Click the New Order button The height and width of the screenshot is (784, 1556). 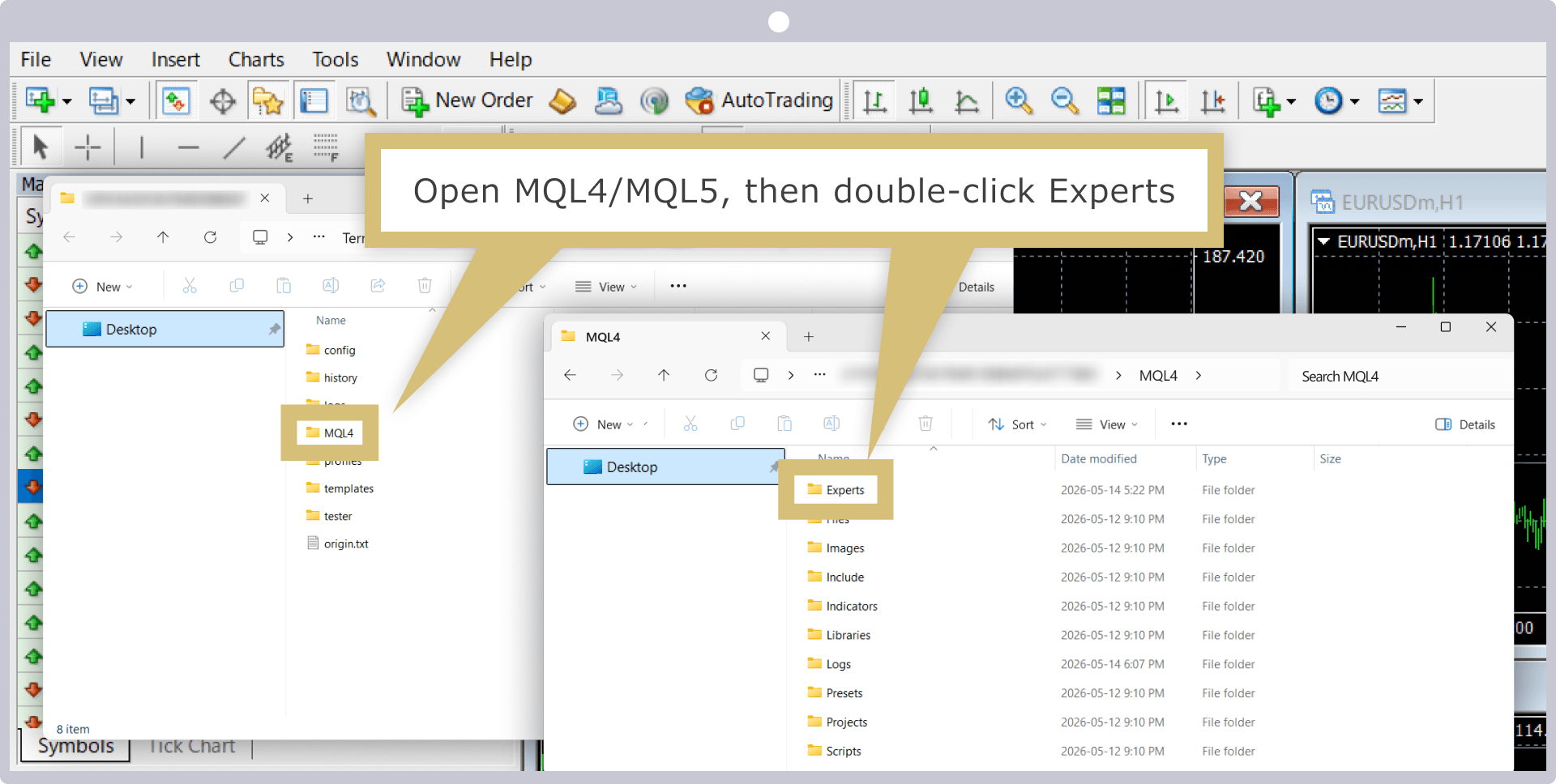tap(467, 100)
